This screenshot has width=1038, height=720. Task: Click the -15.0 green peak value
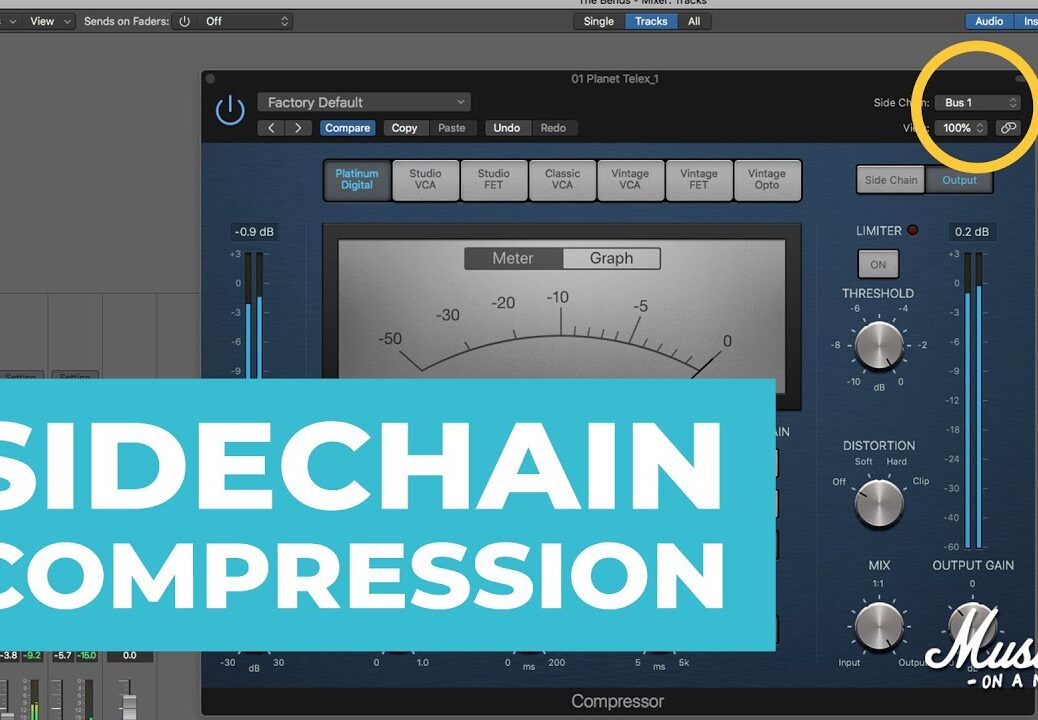[x=86, y=656]
